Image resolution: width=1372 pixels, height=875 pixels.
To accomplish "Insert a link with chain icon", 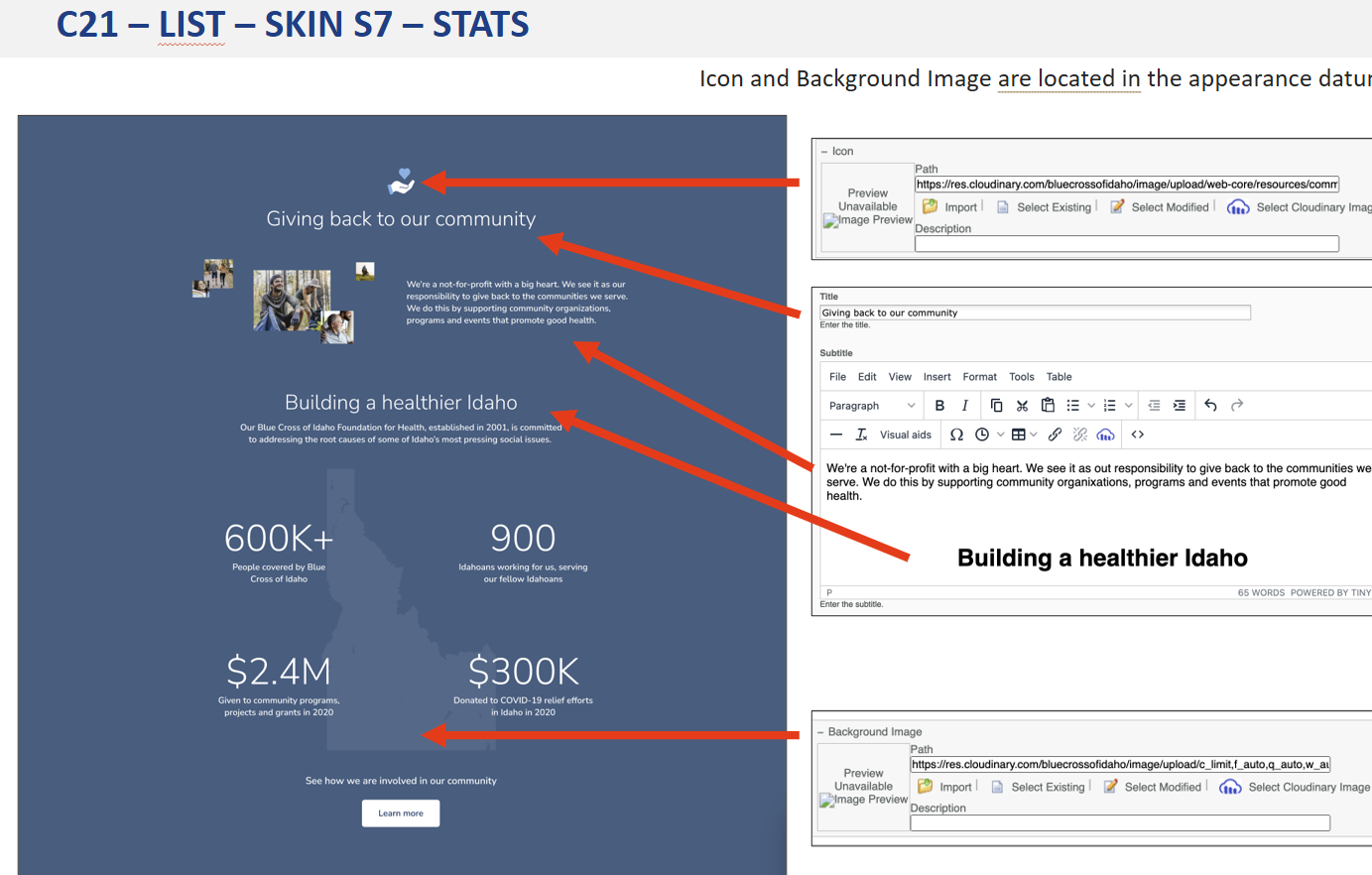I will [x=1055, y=435].
